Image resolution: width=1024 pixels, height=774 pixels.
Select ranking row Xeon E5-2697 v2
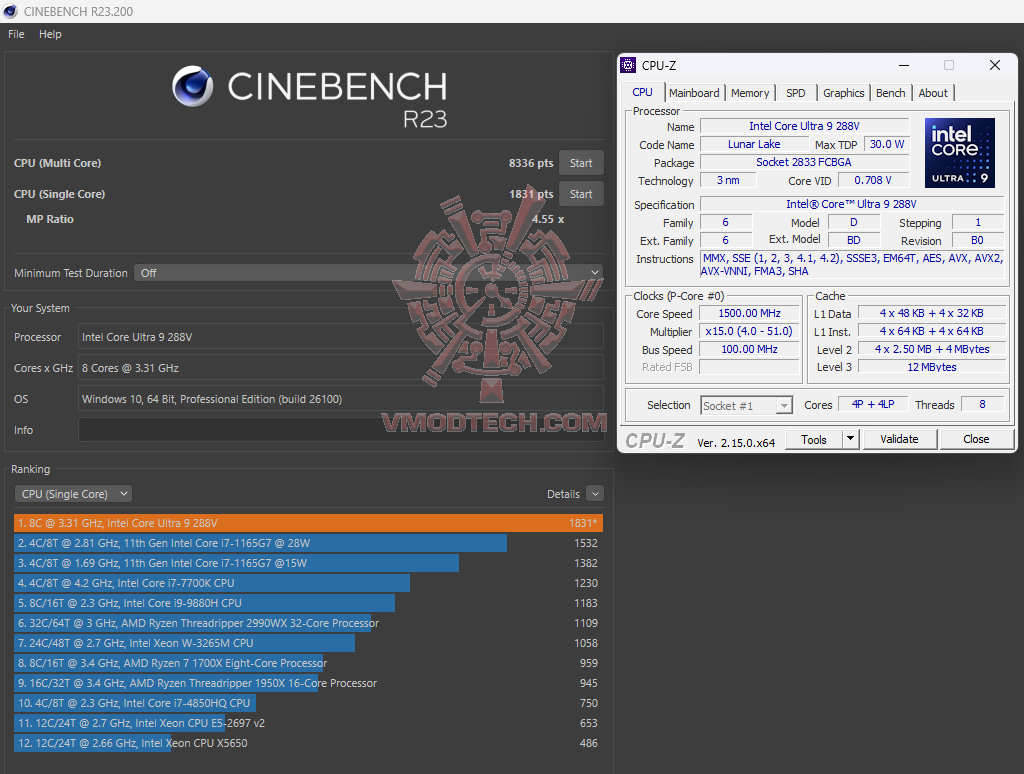[x=308, y=723]
